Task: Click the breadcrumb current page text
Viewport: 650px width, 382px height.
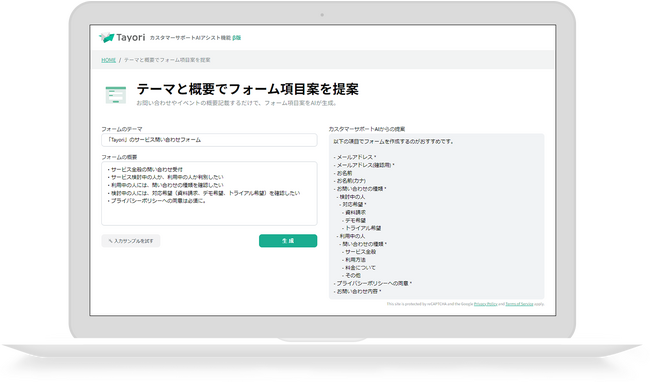Action: click(x=167, y=60)
